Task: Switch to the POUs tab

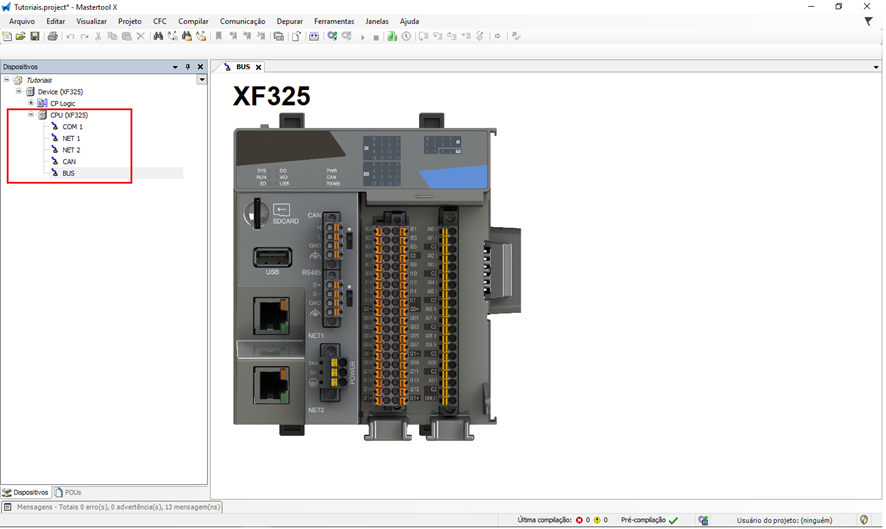Action: [68, 492]
